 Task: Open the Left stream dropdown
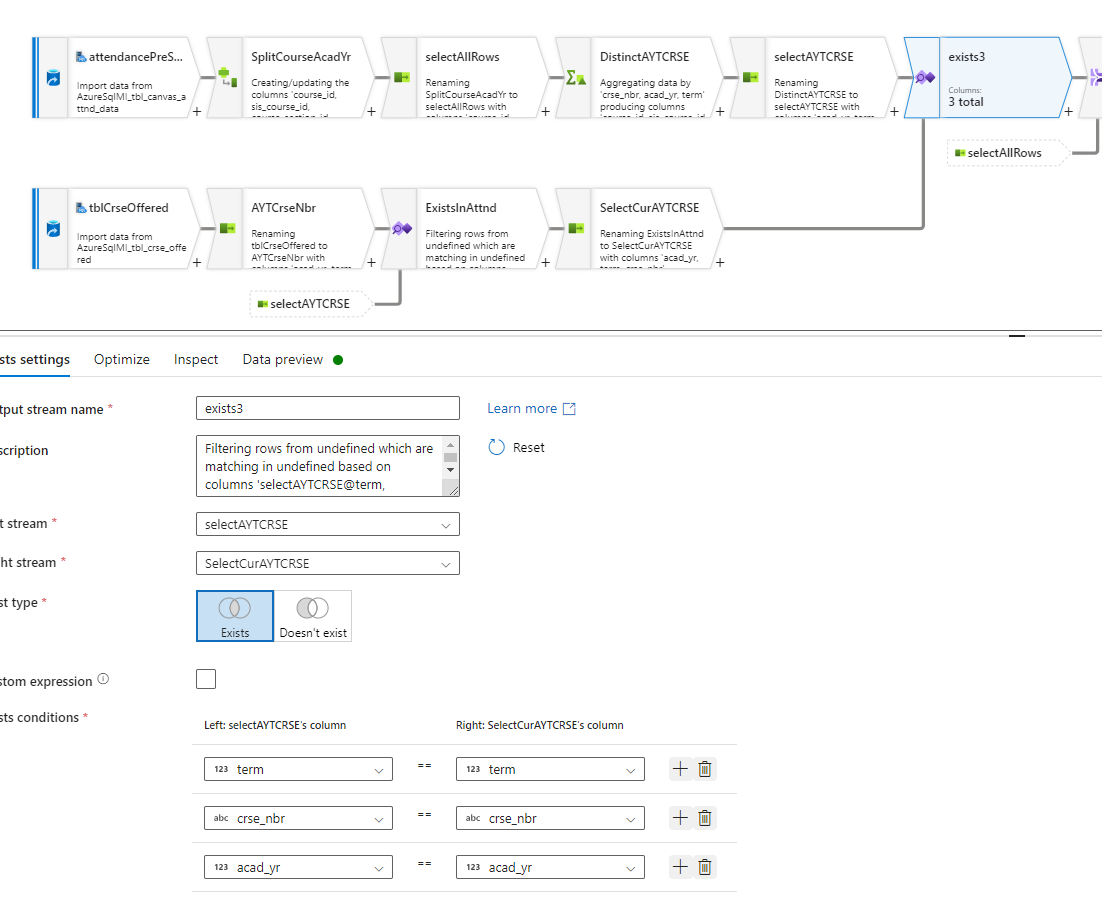click(327, 523)
